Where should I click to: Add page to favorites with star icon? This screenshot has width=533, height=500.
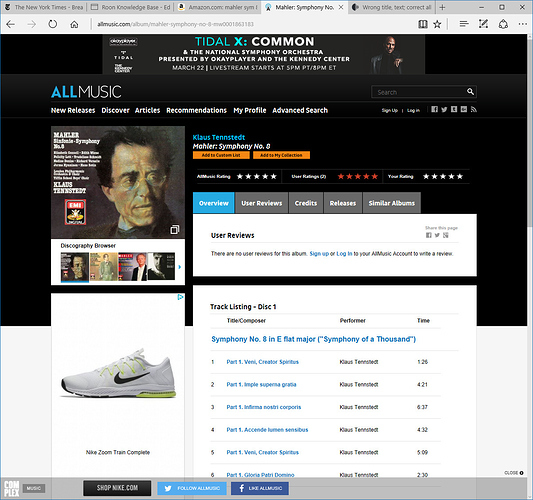[437, 24]
